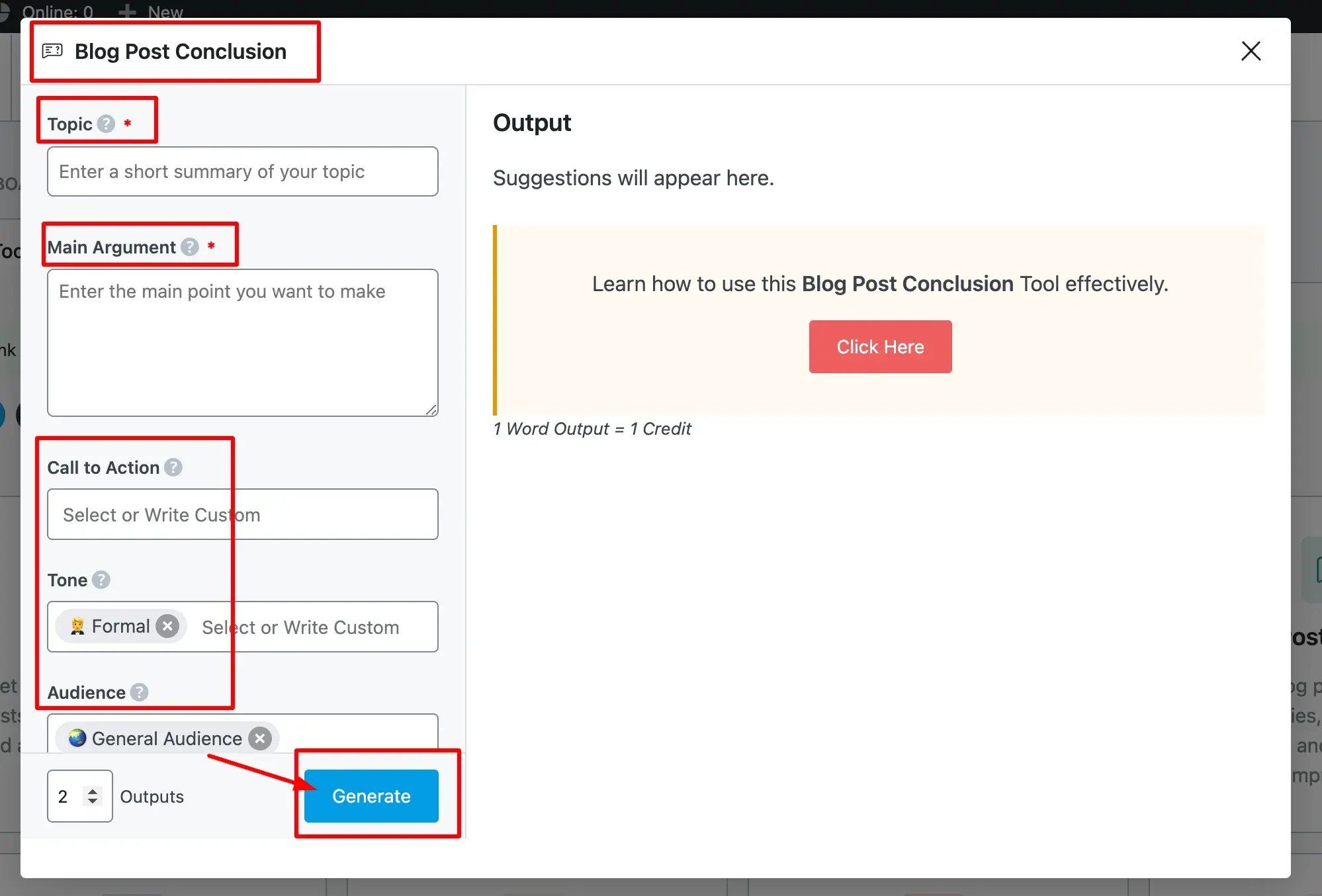Click the red Click Here button
Screen dimensions: 1322x896
[x=880, y=347]
